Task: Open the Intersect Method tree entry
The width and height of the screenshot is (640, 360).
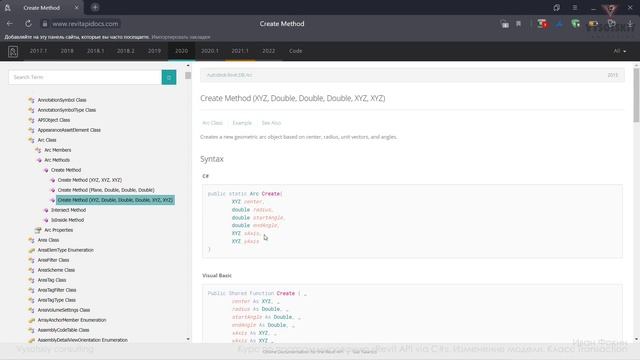Action: tap(68, 210)
